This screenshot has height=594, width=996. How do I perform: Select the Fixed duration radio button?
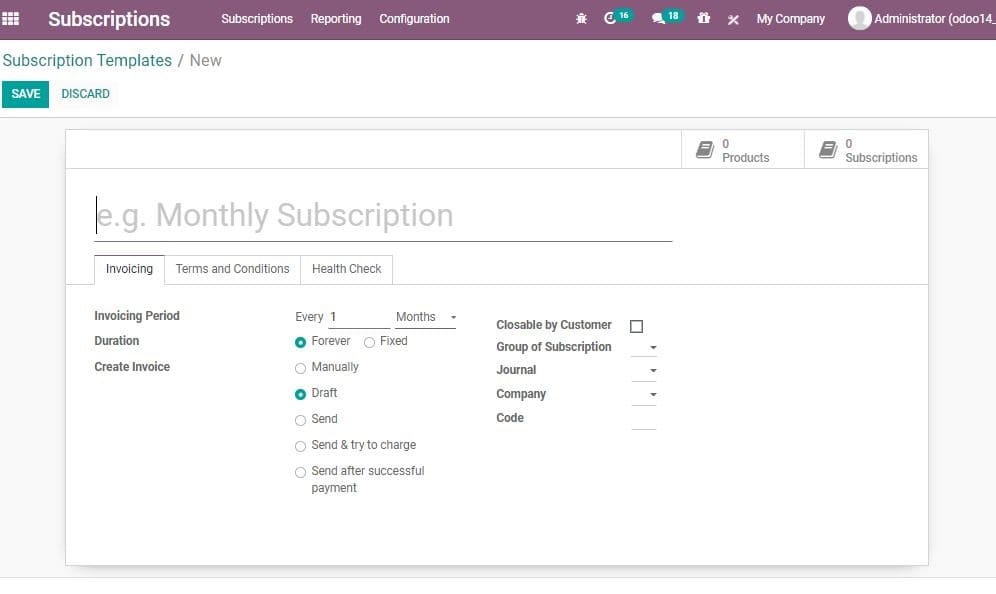369,342
